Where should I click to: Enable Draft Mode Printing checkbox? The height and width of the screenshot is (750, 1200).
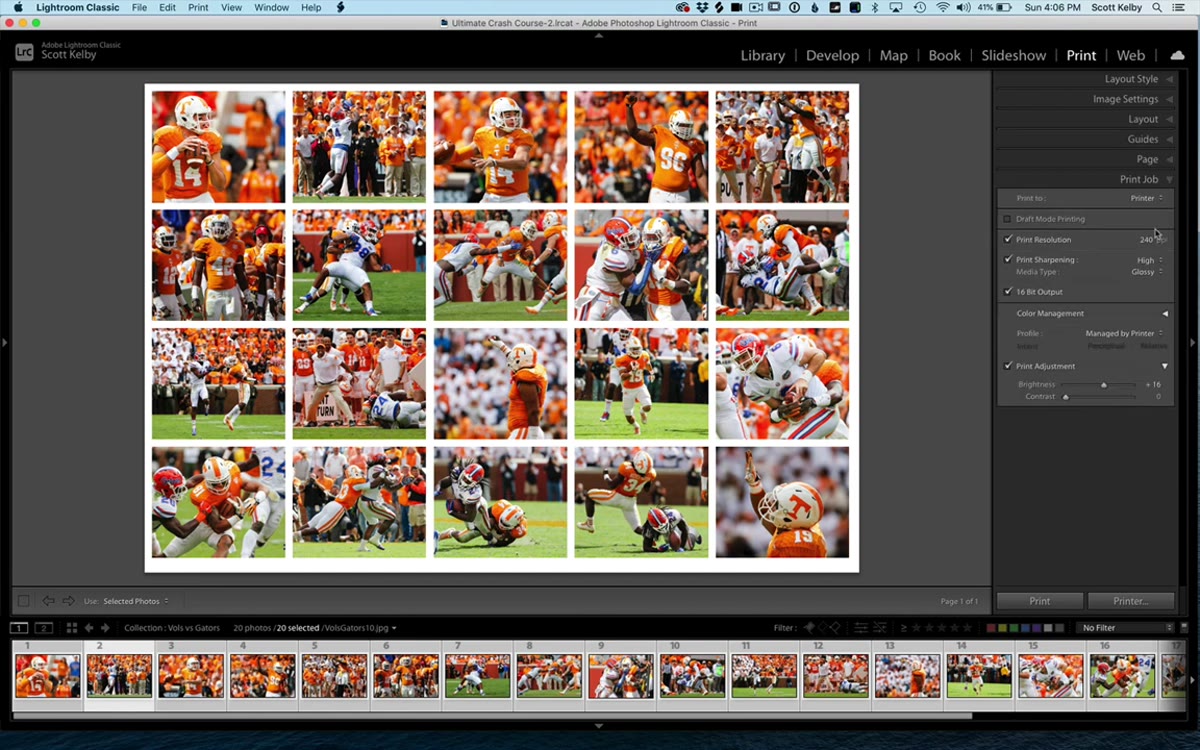[x=1007, y=219]
